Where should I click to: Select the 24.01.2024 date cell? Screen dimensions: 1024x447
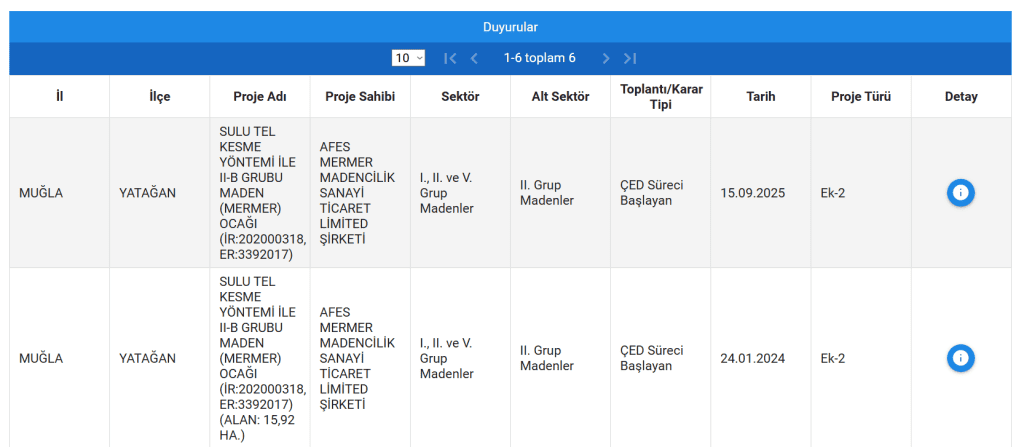tap(753, 358)
